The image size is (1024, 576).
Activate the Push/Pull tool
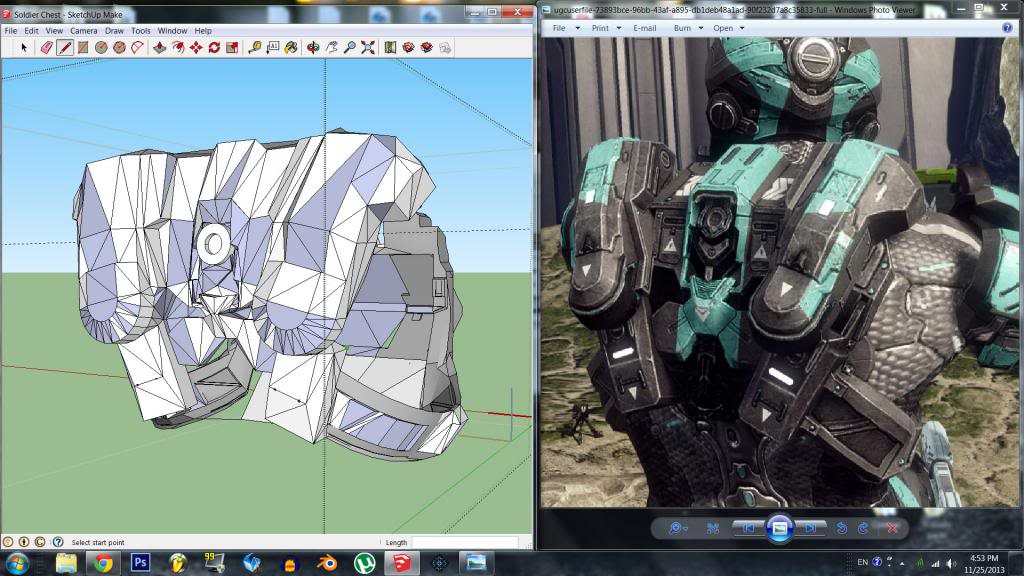click(159, 48)
